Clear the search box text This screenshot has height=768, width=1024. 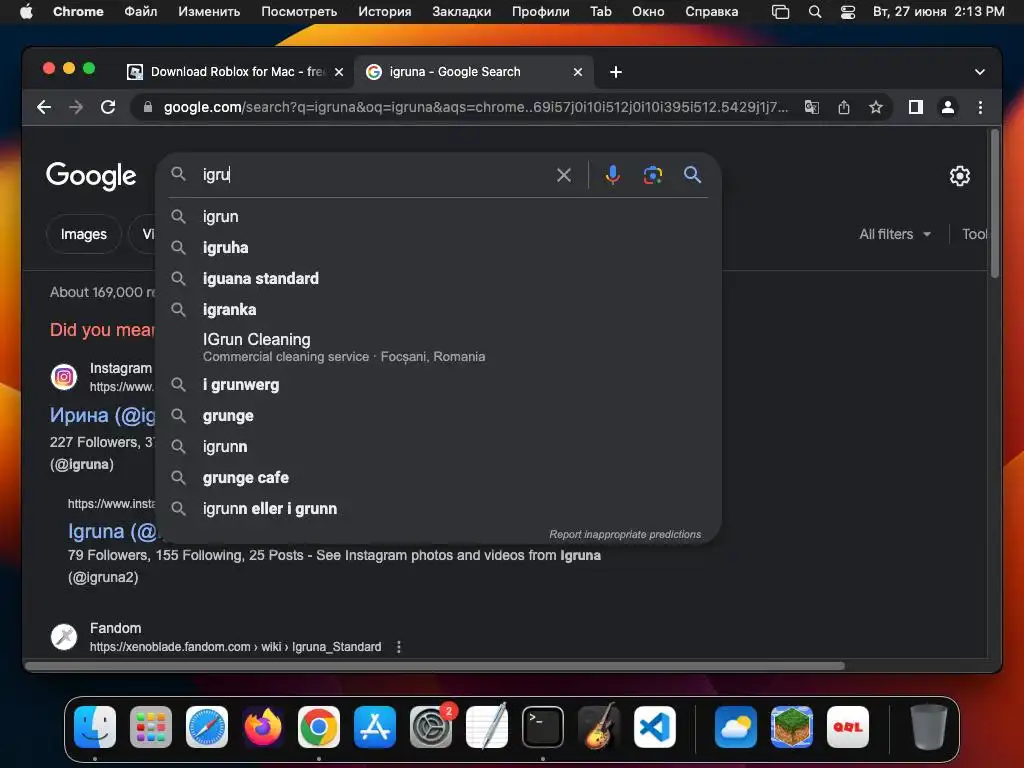[x=564, y=174]
